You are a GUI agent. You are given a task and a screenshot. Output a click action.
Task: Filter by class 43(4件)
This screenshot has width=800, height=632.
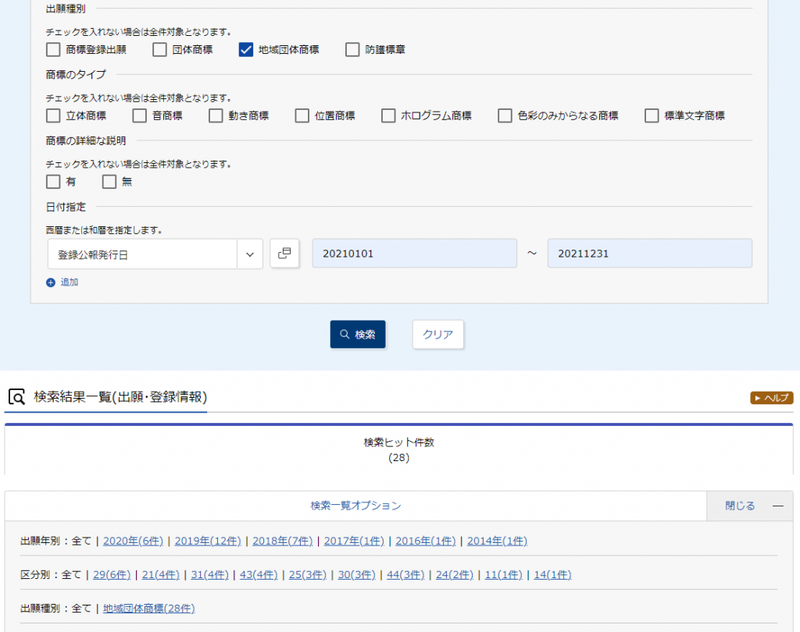(x=259, y=574)
